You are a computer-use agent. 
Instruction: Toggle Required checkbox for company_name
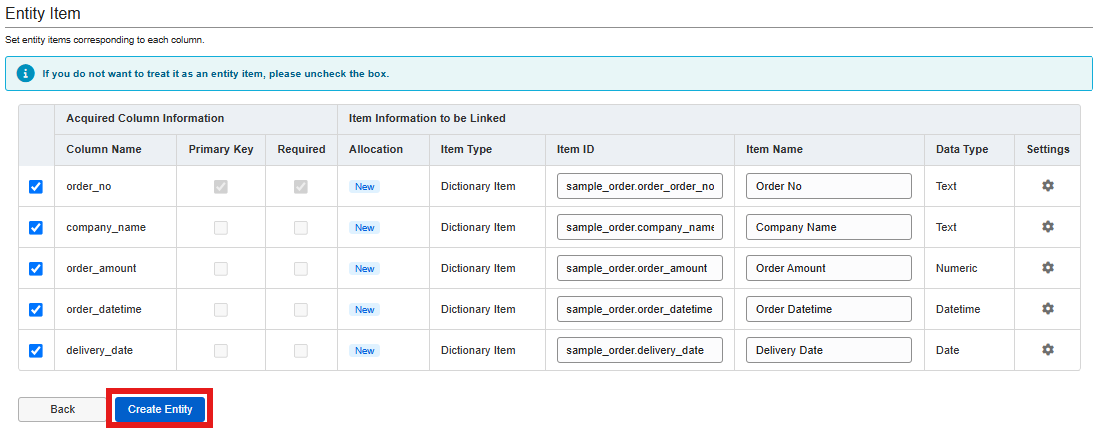tap(301, 228)
